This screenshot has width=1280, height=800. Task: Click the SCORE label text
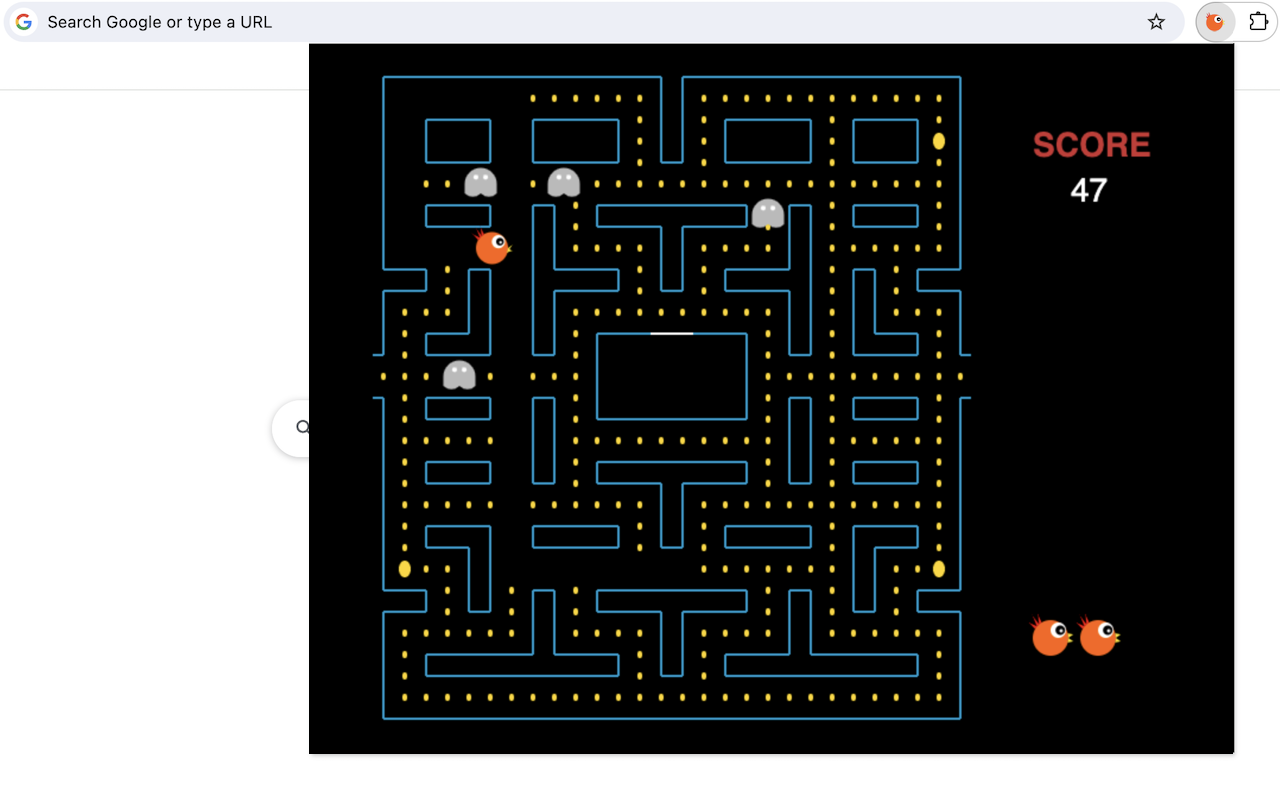(1091, 145)
